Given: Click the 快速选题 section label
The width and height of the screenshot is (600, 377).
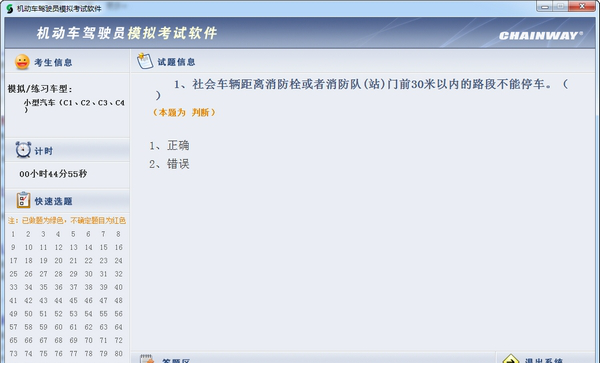Looking at the screenshot, I should 54,201.
